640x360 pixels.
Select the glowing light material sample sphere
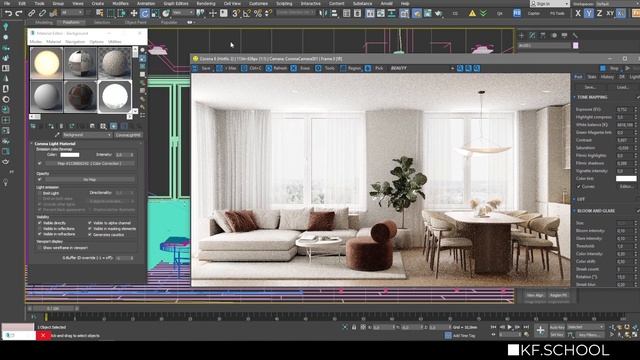(47, 63)
